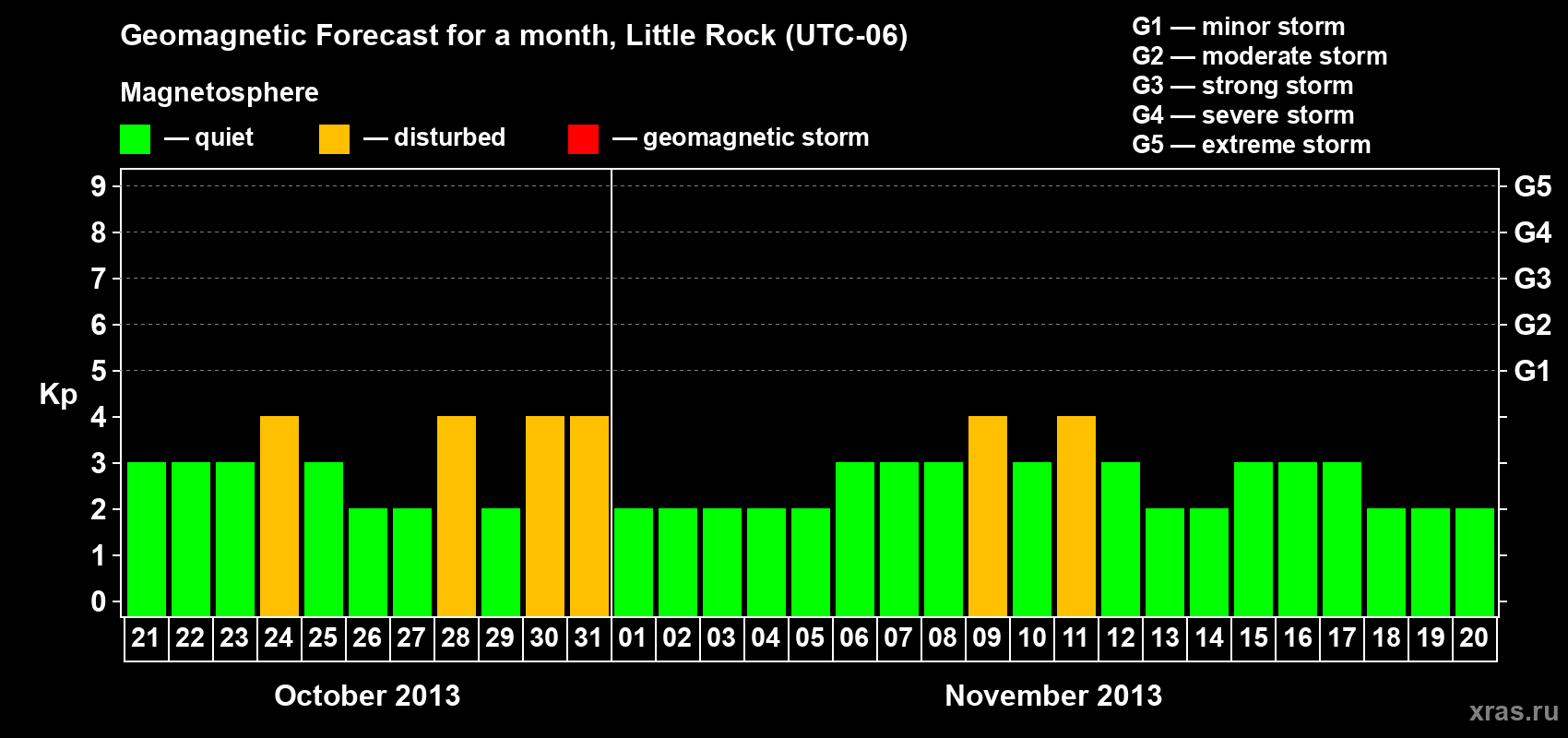This screenshot has height=738, width=1568.
Task: Click the Kp axis value 0
Action: tap(99, 601)
